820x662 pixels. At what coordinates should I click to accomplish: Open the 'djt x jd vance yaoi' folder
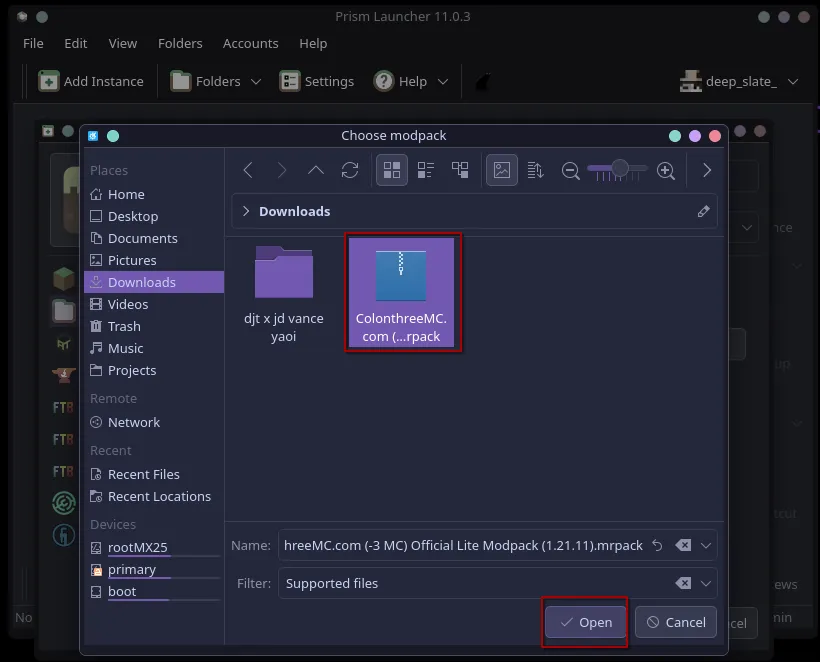point(283,293)
